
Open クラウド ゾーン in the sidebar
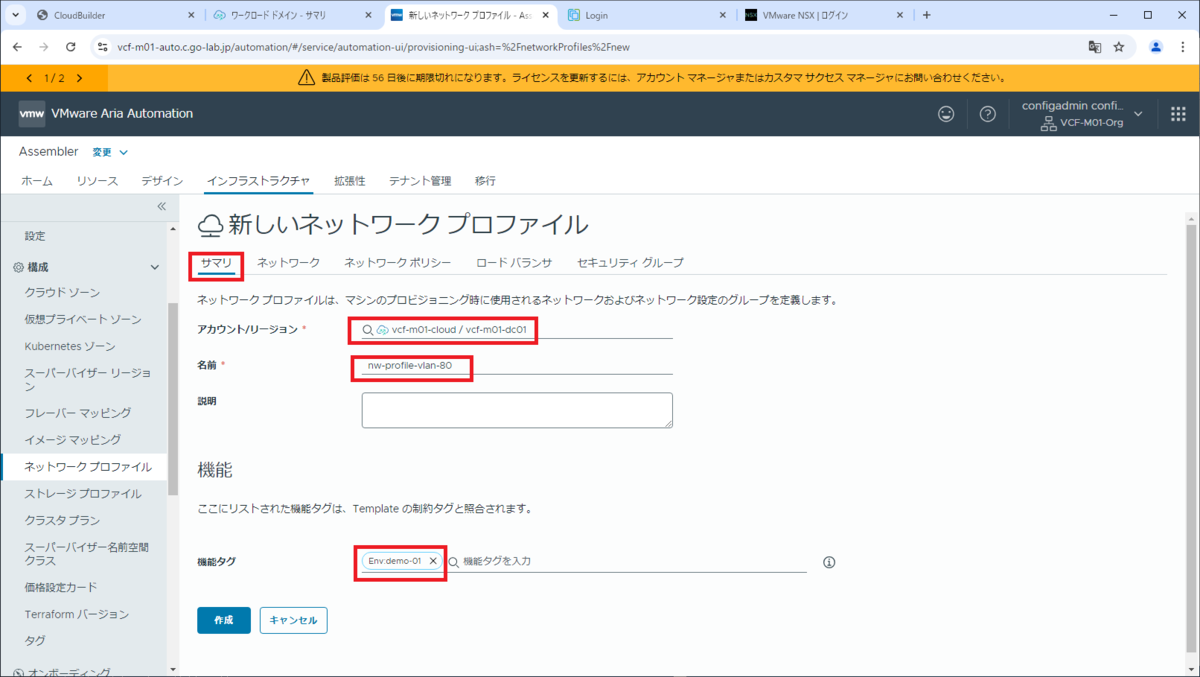pyautogui.click(x=62, y=292)
